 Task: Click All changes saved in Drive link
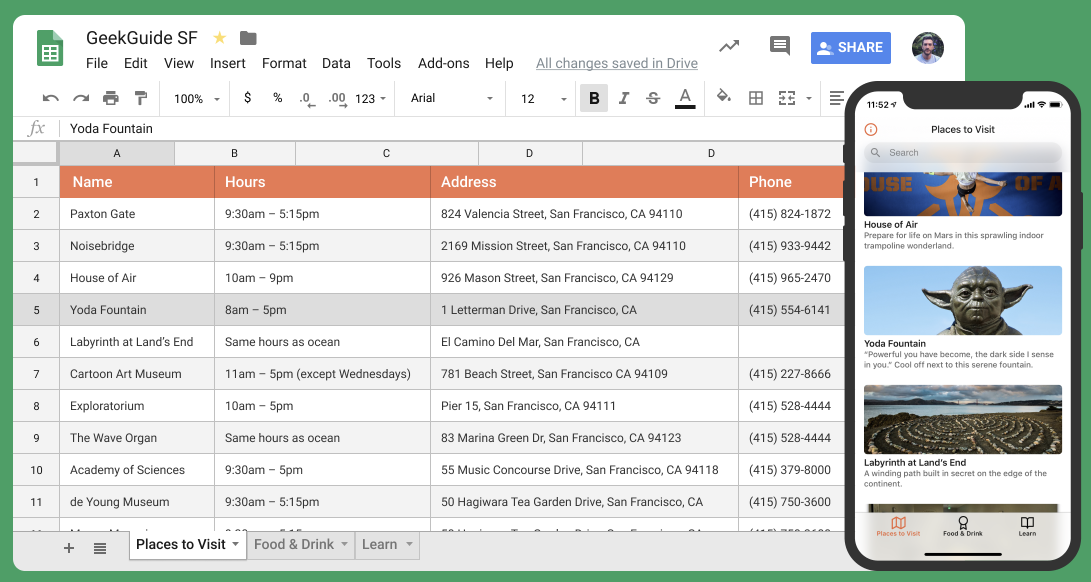click(616, 63)
